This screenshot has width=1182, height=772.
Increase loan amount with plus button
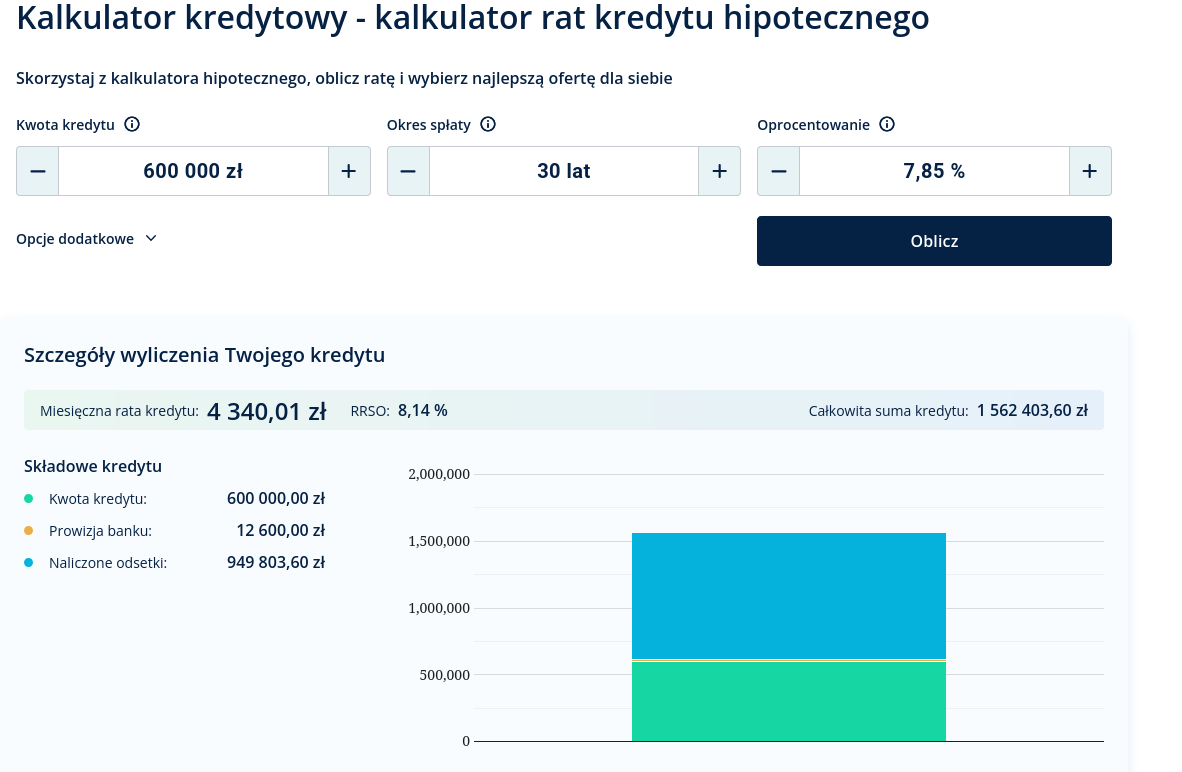point(349,171)
